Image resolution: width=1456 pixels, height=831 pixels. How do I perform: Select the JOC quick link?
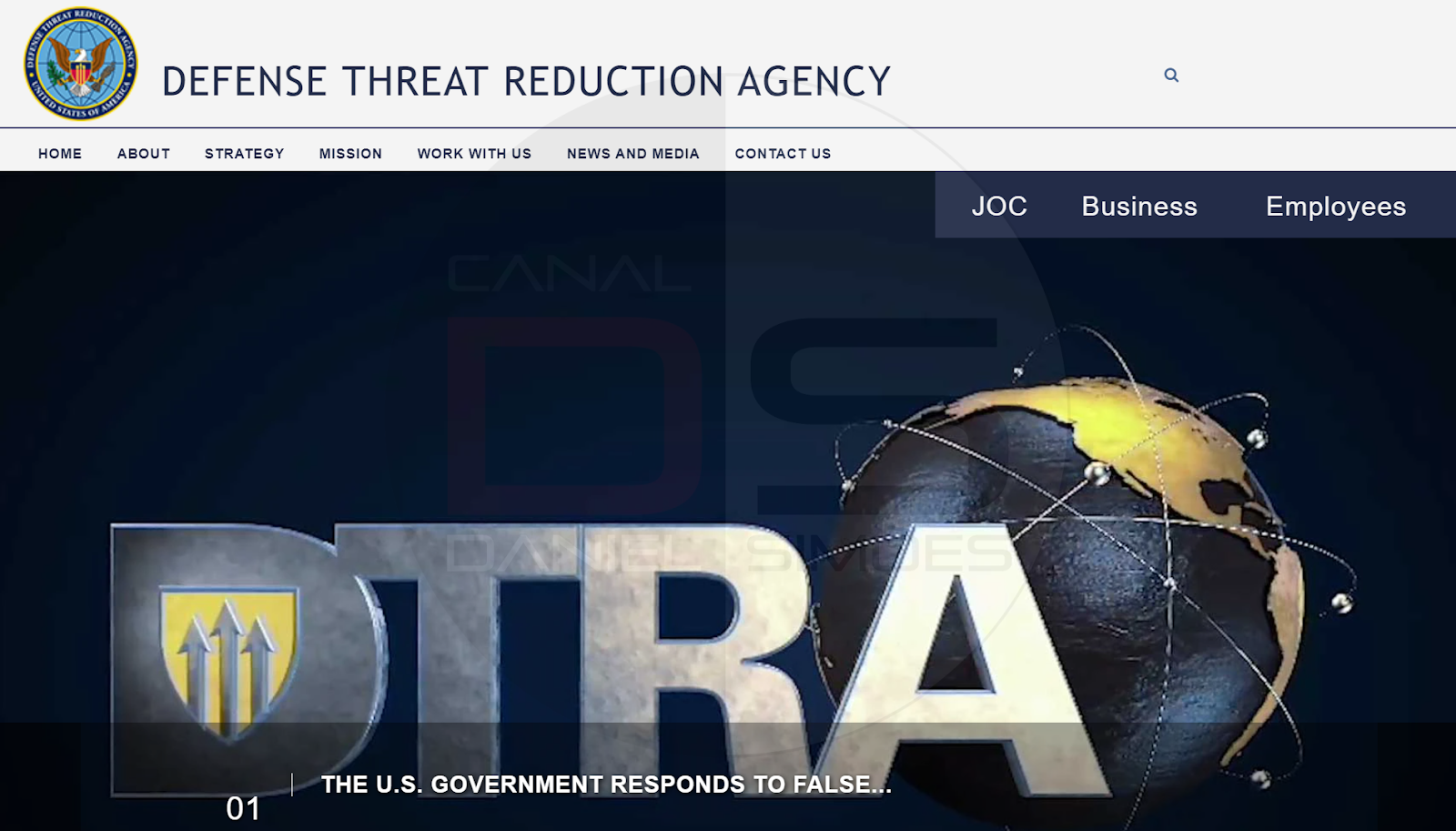point(999,207)
